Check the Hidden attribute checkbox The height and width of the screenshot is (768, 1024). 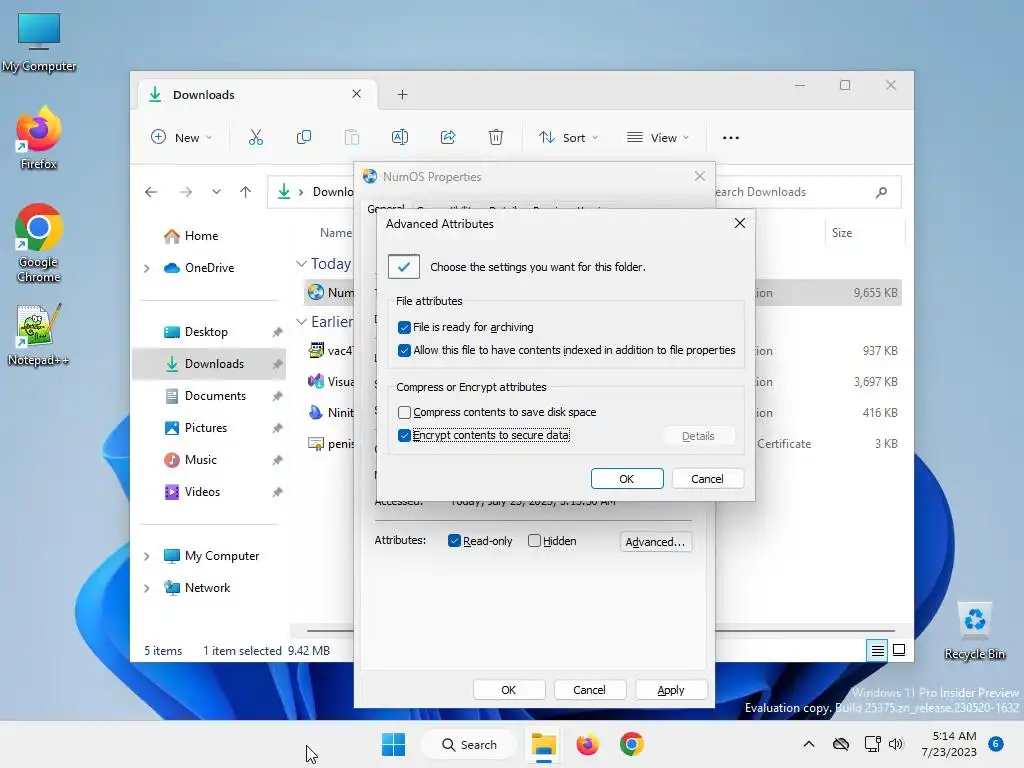click(x=534, y=541)
